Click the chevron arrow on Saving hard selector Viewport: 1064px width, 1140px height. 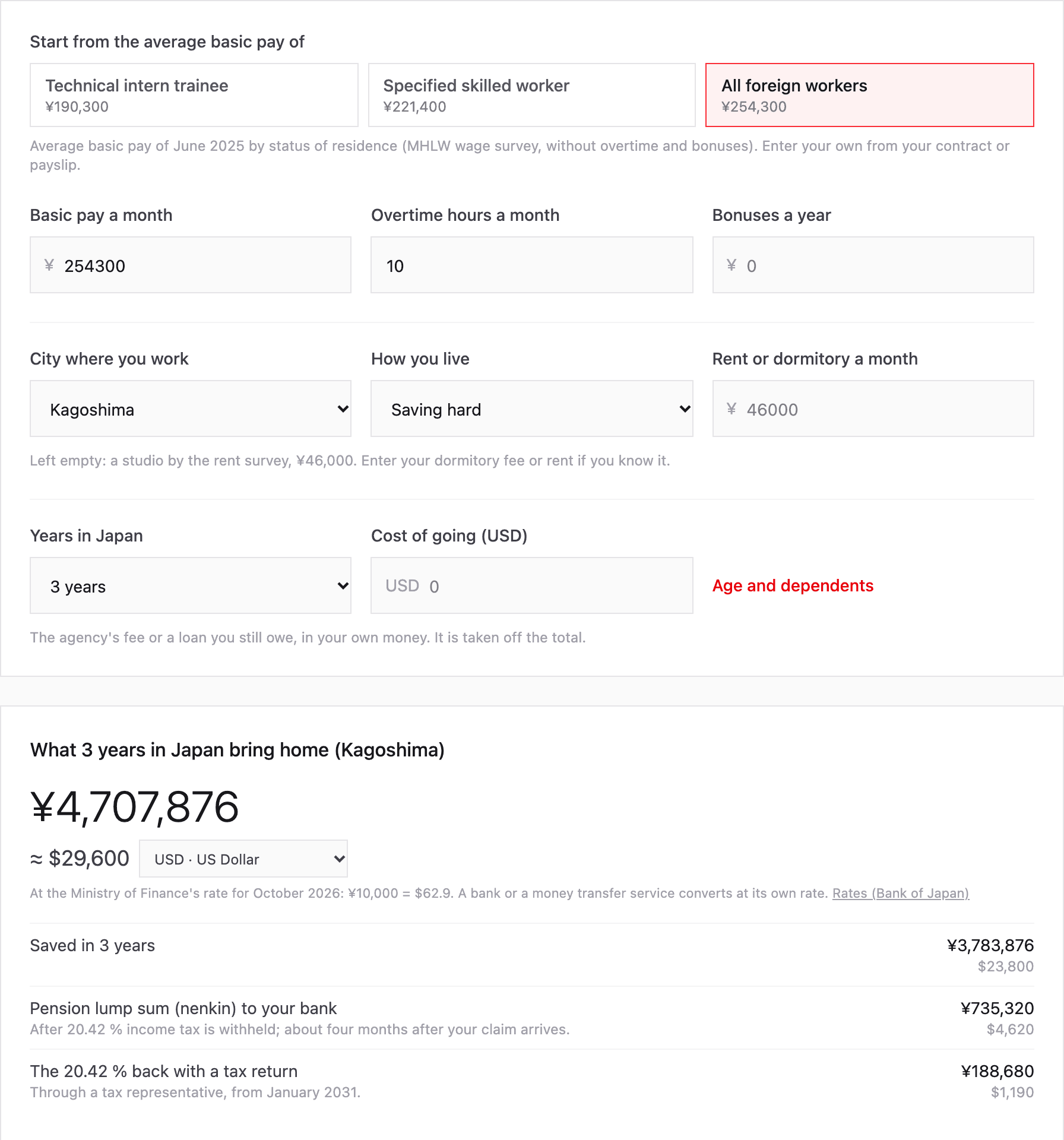pyautogui.click(x=685, y=408)
